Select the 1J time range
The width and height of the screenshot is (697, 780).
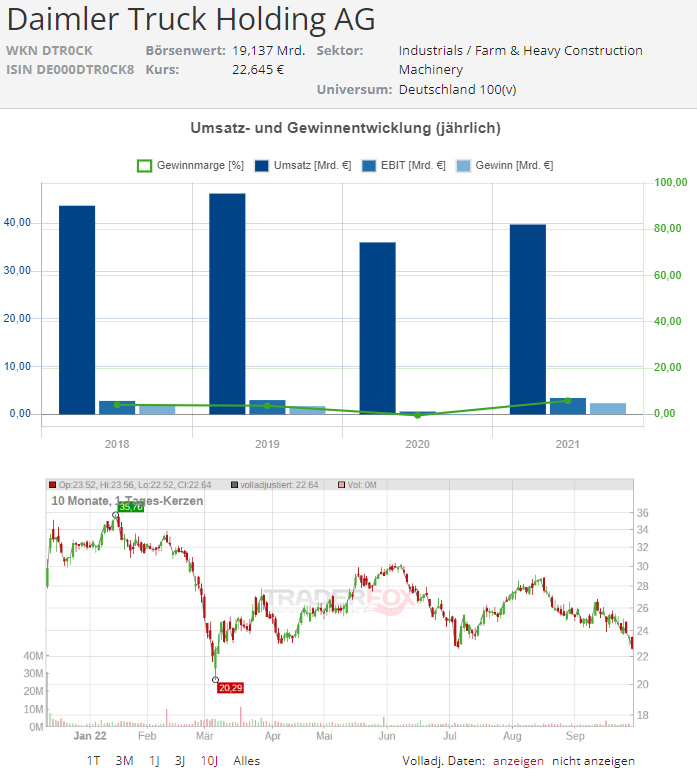tap(154, 761)
